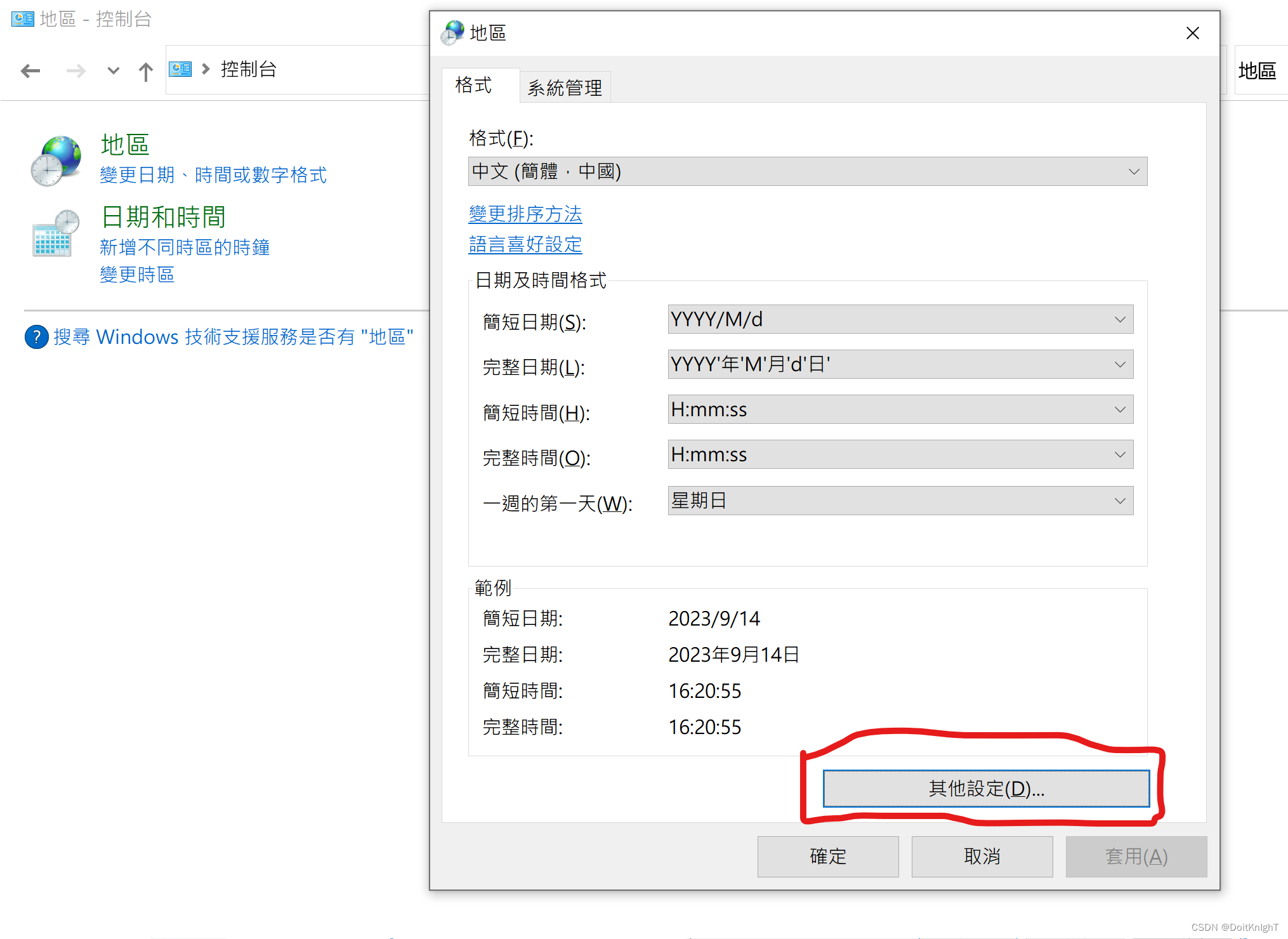
Task: Switch to the 系統管理 tab
Action: [x=565, y=88]
